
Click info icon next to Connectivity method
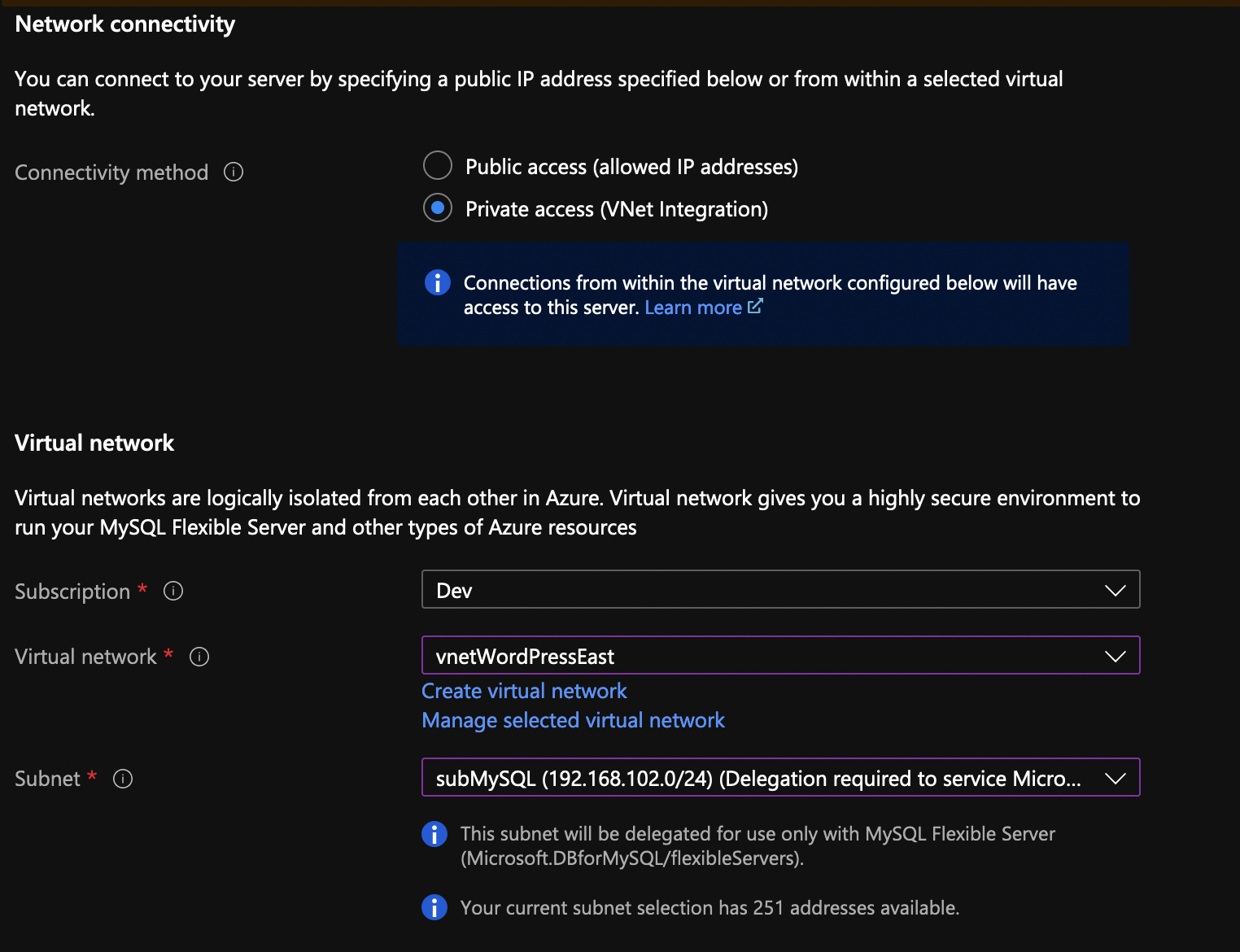tap(234, 172)
